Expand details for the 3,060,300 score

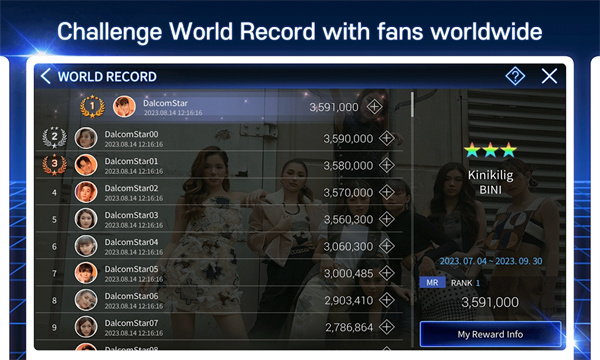coord(387,246)
